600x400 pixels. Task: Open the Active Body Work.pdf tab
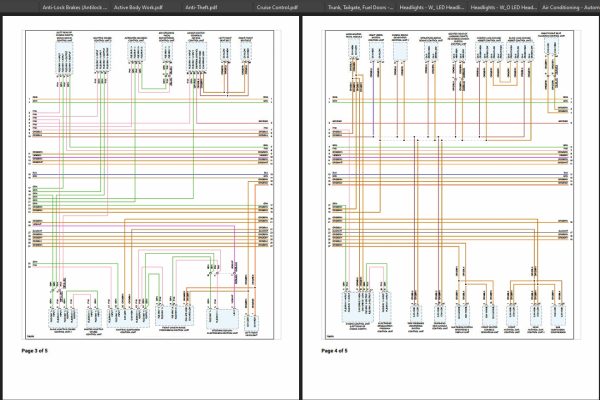coord(138,7)
